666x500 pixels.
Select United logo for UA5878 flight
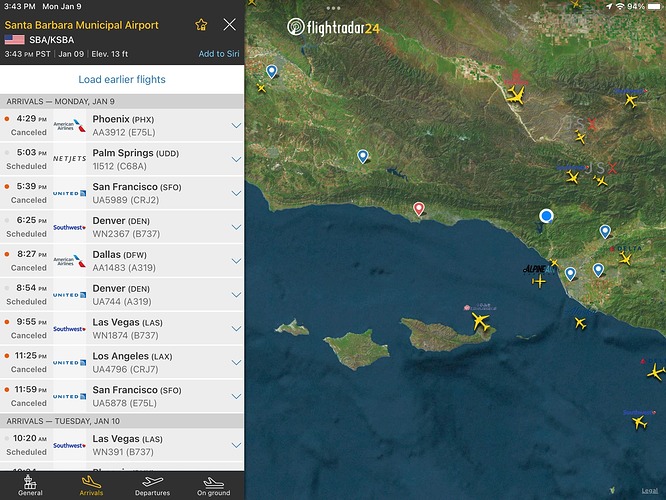pos(70,396)
